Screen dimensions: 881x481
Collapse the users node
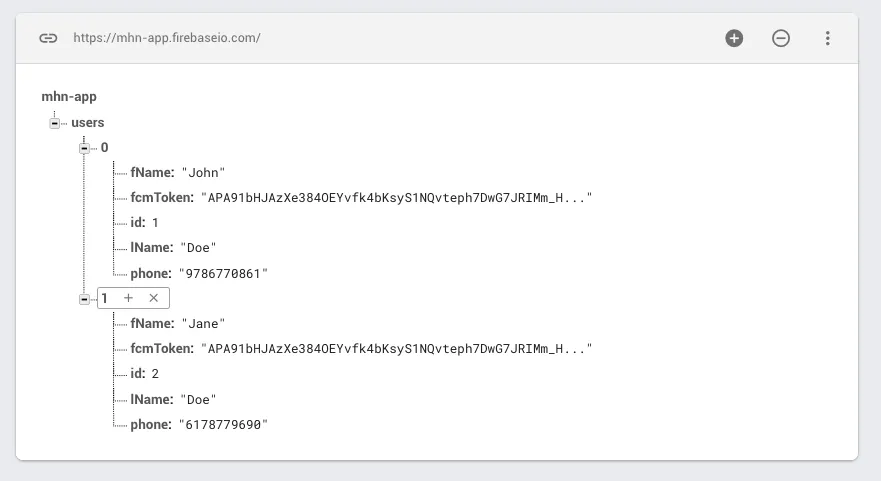click(x=55, y=123)
